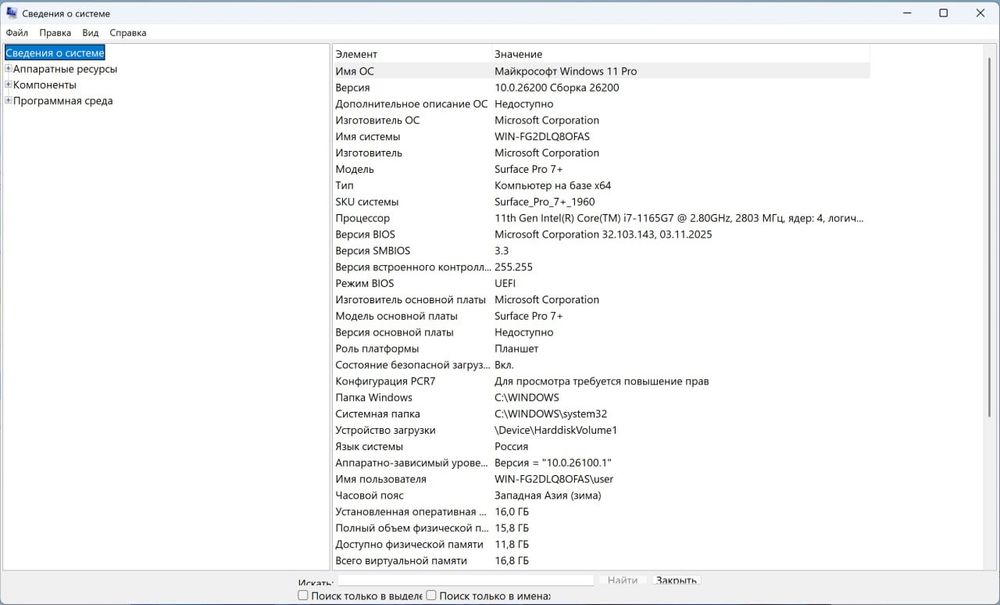Select the Процессор row

click(x=601, y=218)
